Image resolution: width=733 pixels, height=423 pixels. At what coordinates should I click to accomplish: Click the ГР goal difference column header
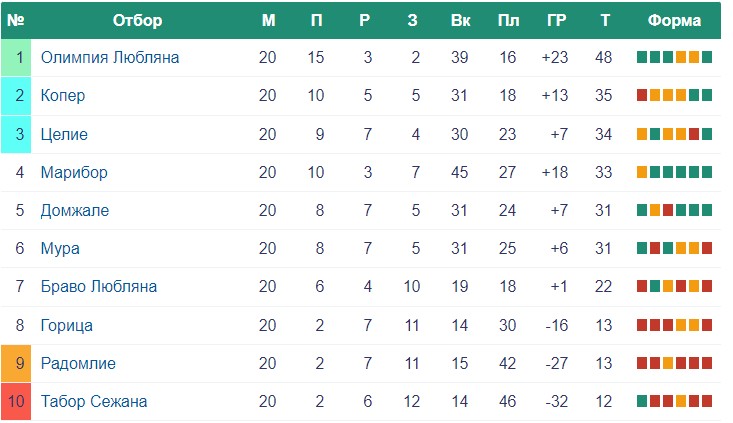click(556, 21)
